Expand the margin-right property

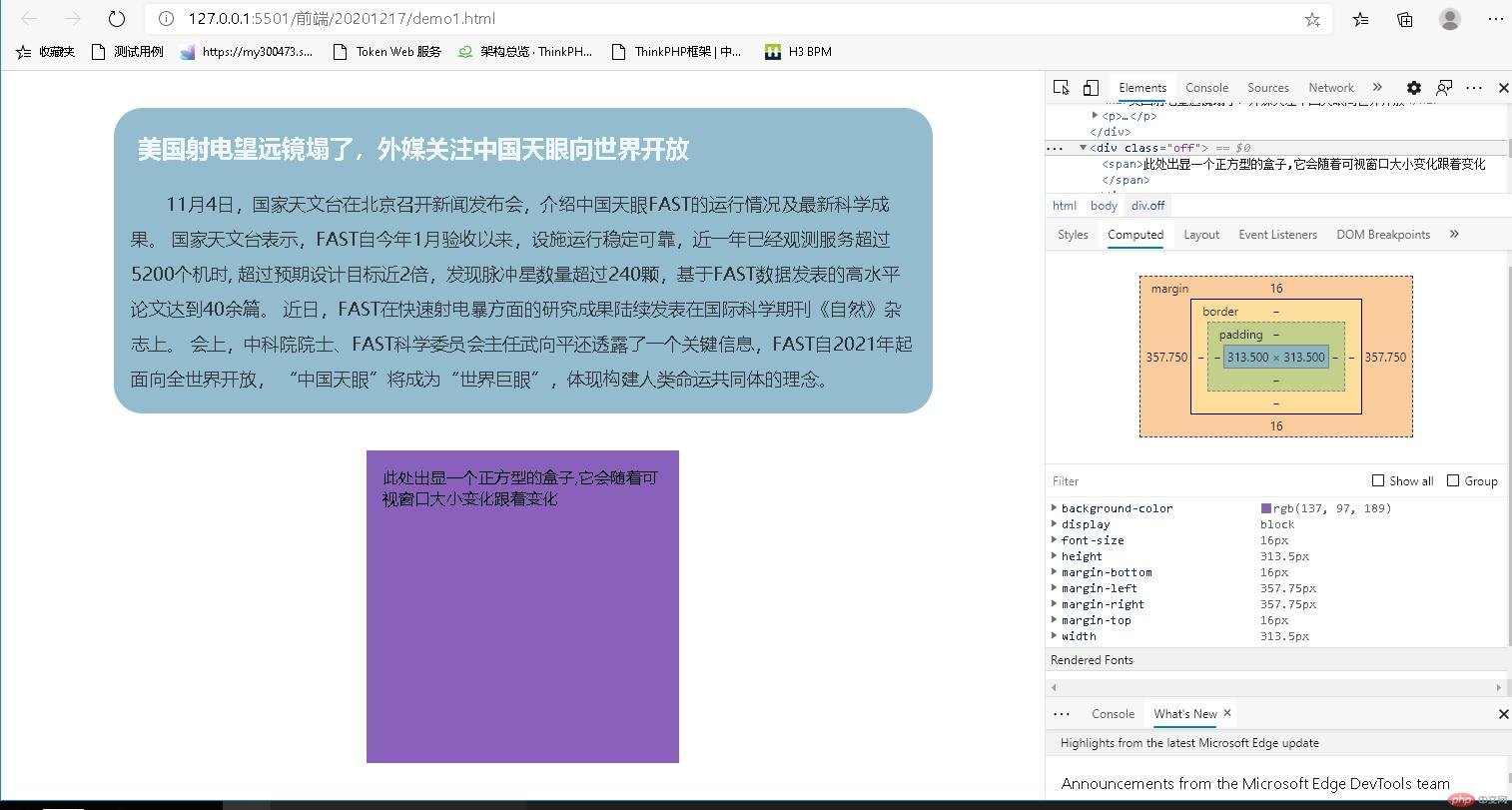1055,604
